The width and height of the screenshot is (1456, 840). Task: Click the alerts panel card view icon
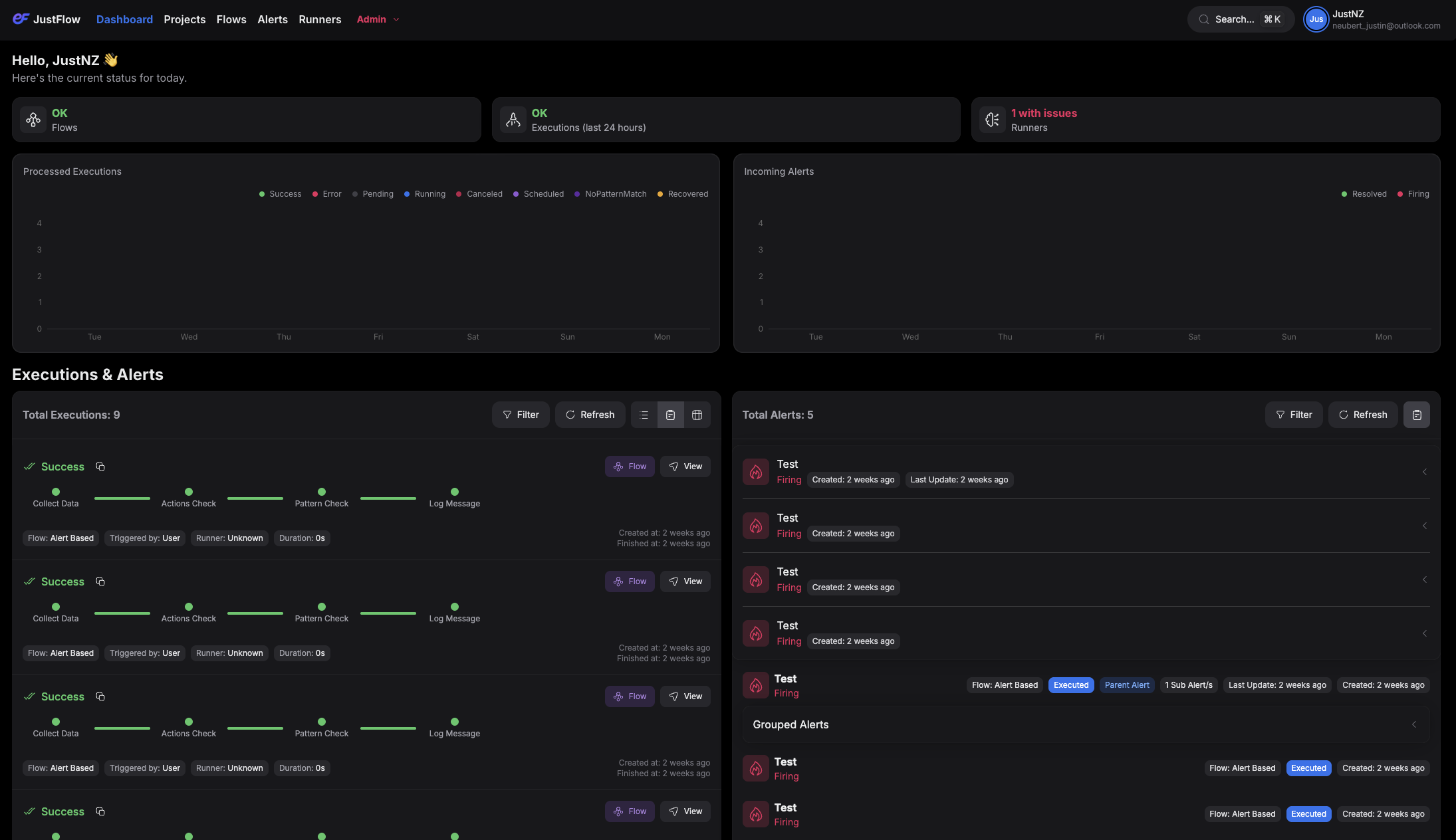pyautogui.click(x=1416, y=415)
